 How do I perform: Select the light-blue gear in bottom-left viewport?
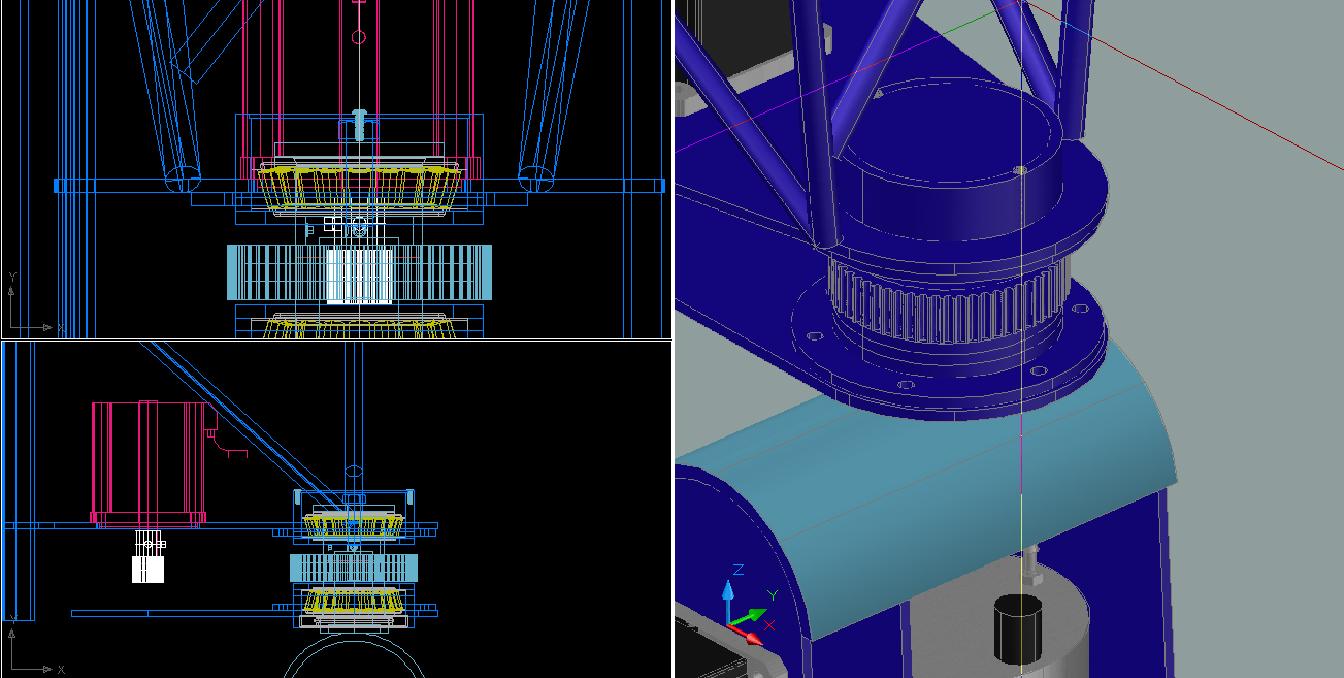[x=353, y=569]
